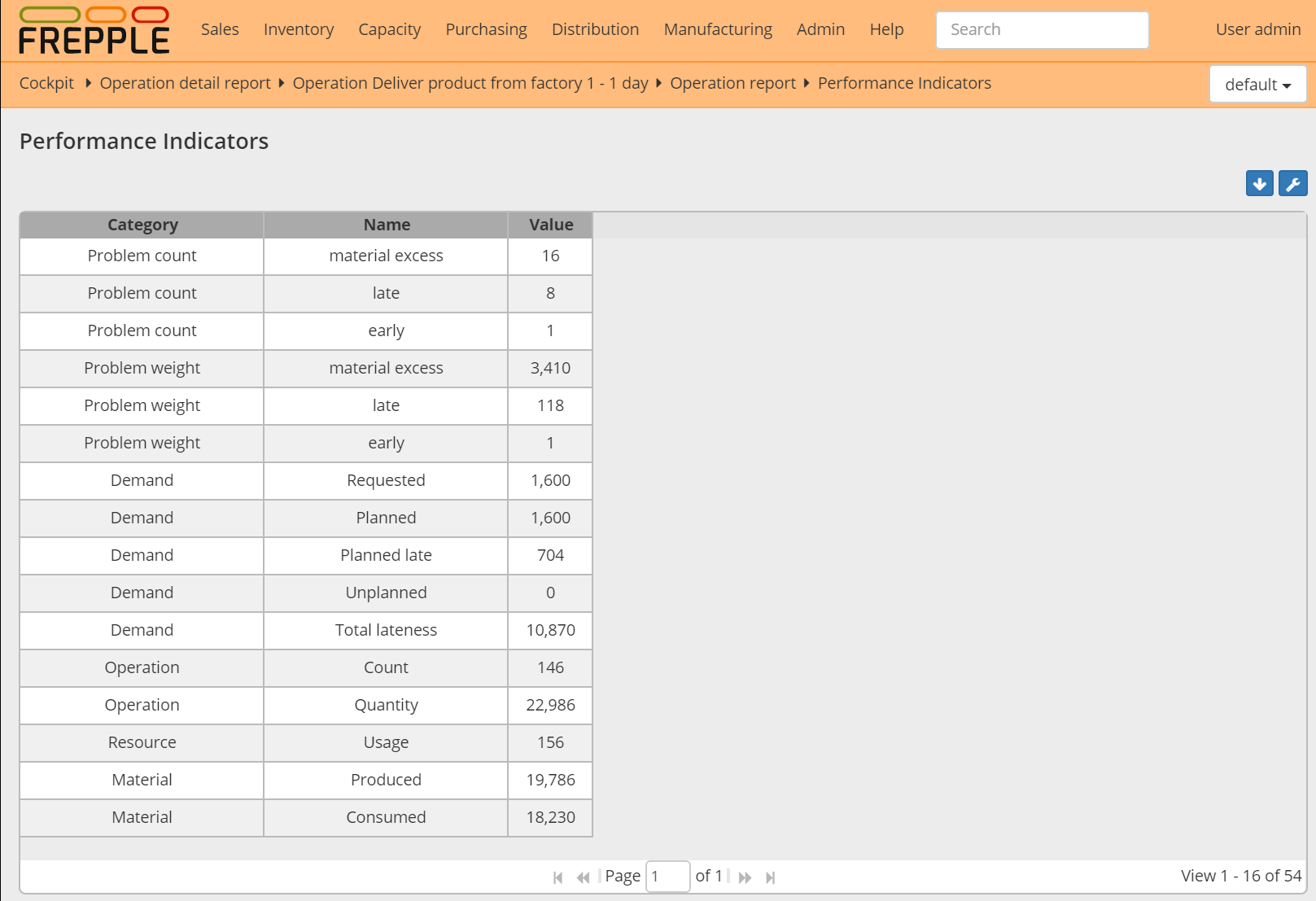This screenshot has width=1316, height=901.
Task: Jump to last page using pagination icon
Action: (770, 877)
